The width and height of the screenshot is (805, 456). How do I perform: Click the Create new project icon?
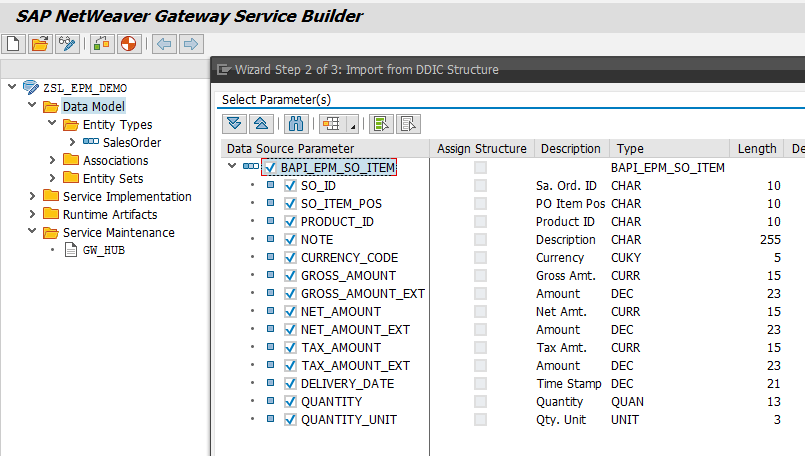(x=13, y=44)
